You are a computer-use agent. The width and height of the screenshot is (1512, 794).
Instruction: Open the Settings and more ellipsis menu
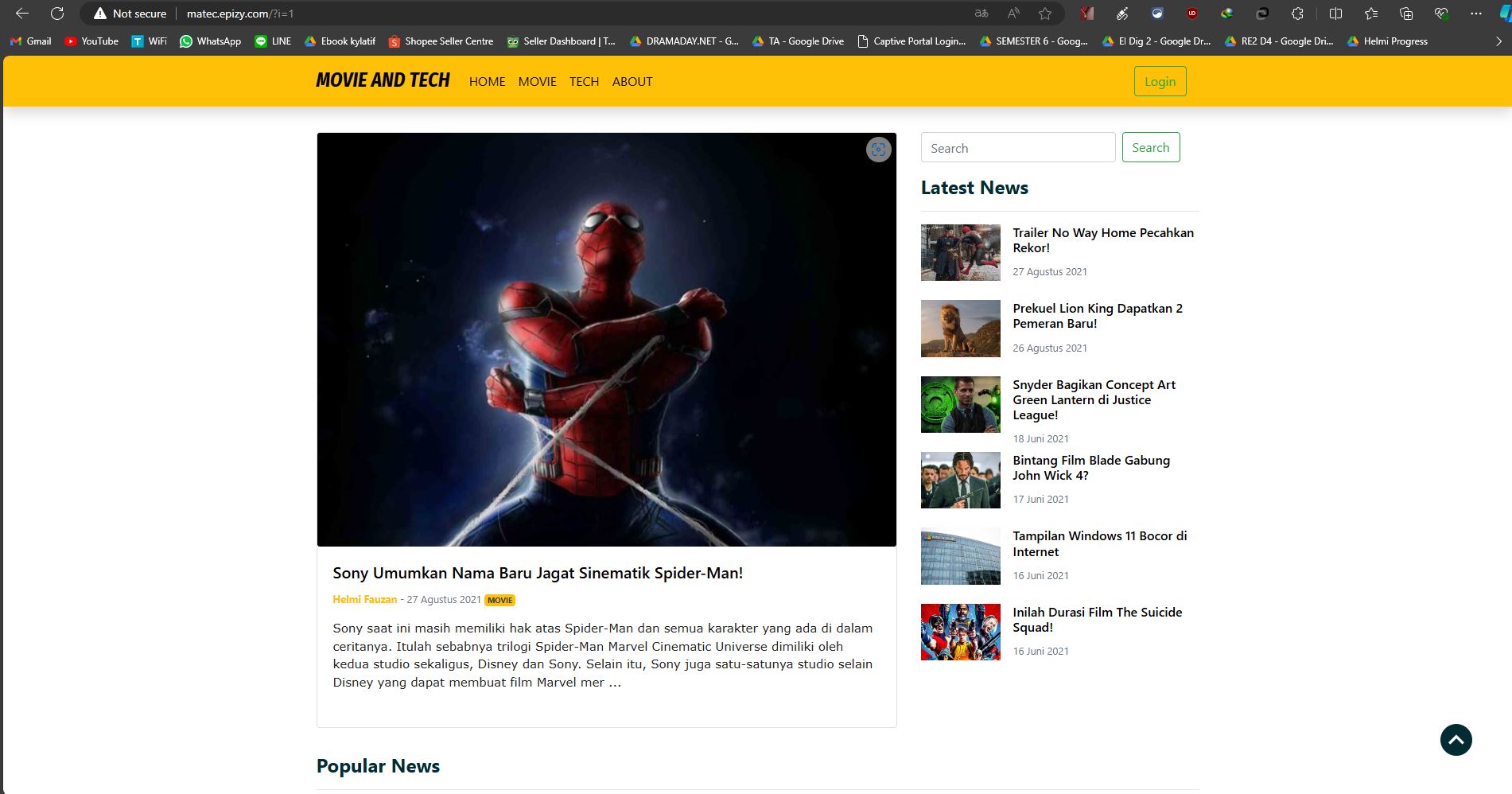[x=1476, y=14]
